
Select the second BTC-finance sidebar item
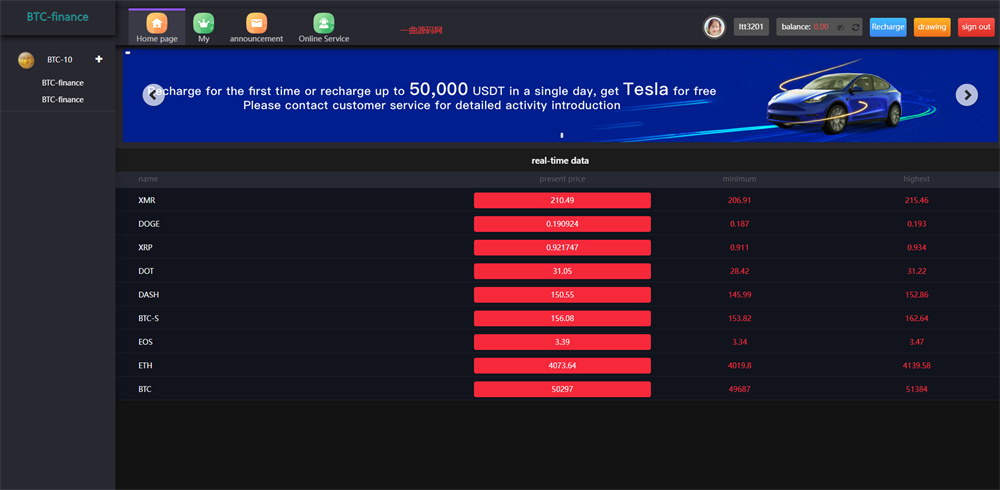[62, 100]
